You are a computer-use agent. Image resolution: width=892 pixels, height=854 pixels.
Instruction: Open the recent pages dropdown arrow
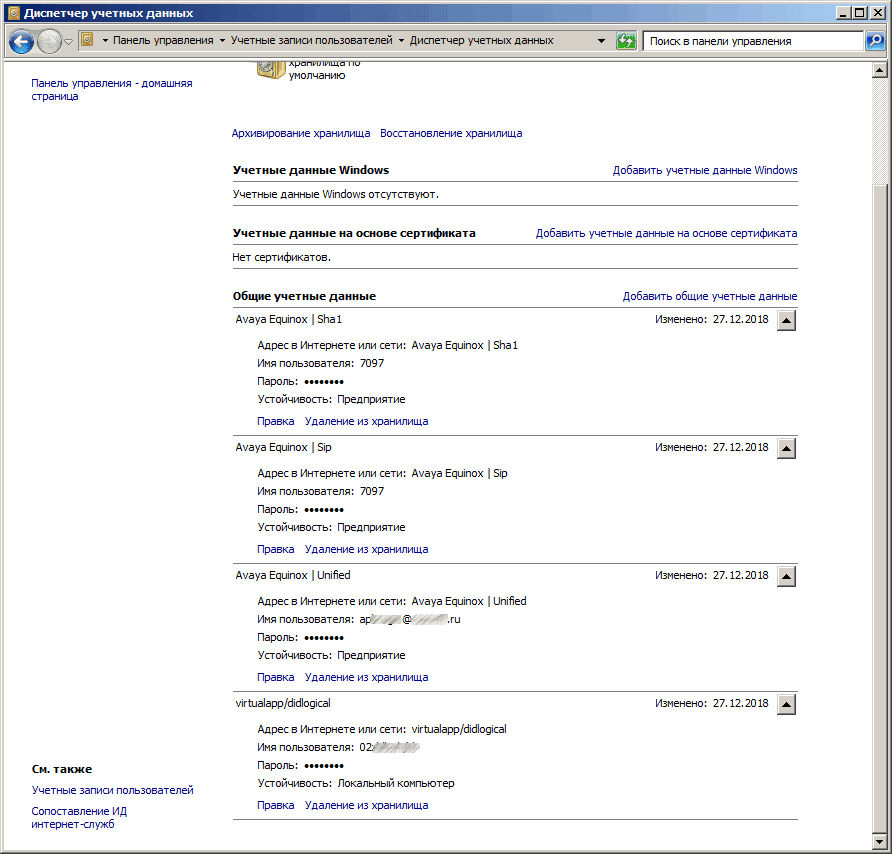click(68, 42)
